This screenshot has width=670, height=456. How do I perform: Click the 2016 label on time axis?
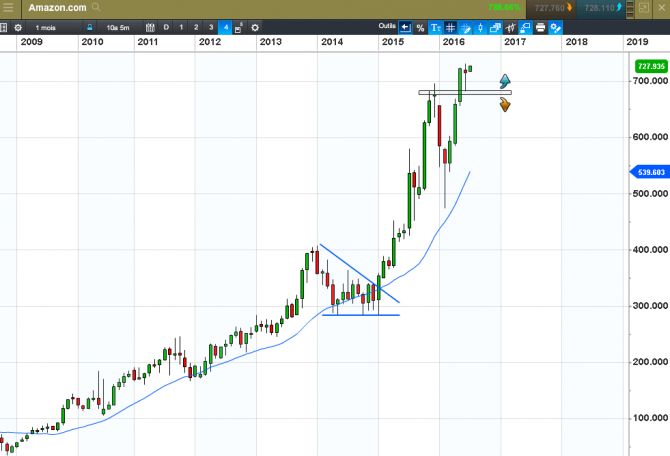click(x=453, y=42)
